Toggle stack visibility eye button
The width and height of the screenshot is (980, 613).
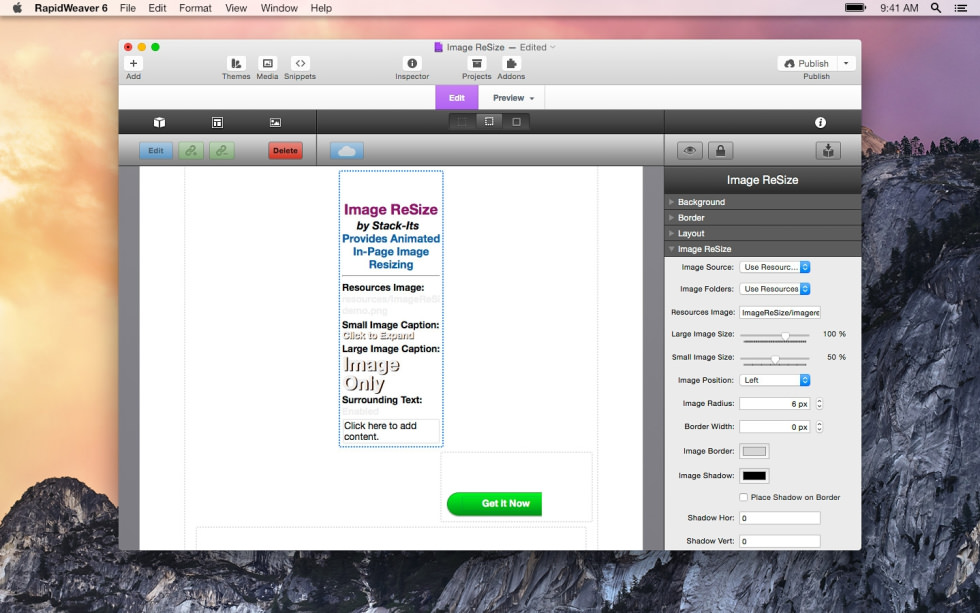tap(690, 151)
